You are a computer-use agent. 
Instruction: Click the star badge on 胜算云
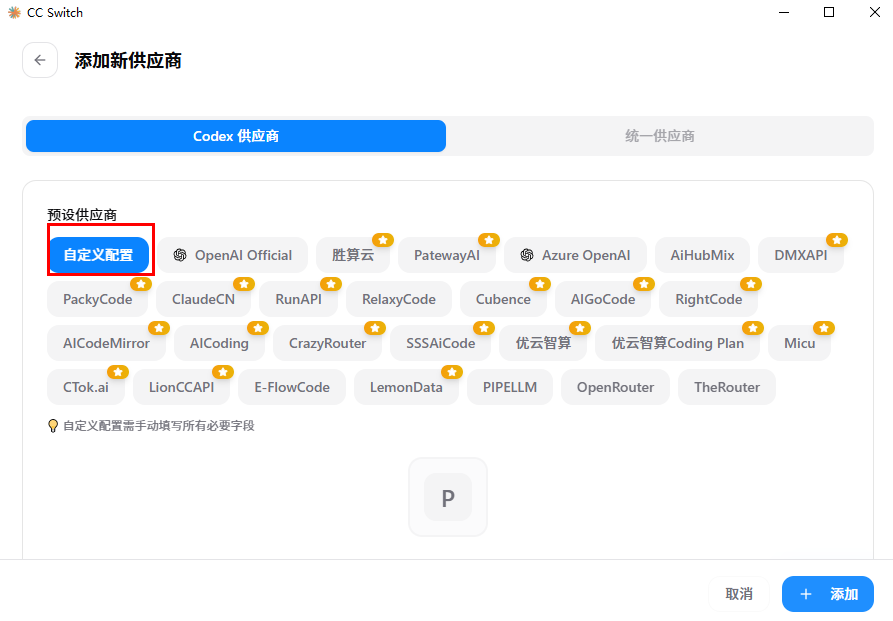point(383,240)
